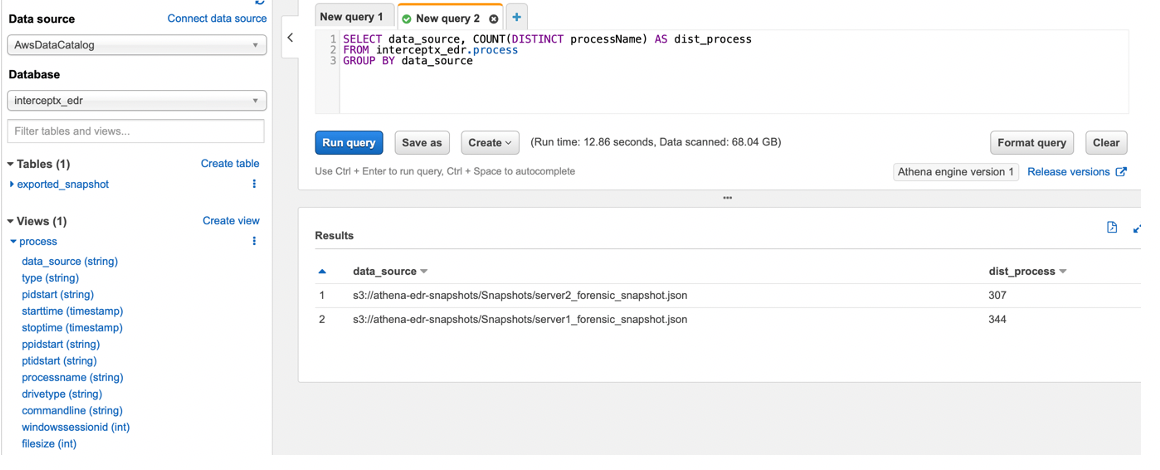Screen dimensions: 1160x470
Task: Open exported_snapshot table options menu
Action: [254, 184]
